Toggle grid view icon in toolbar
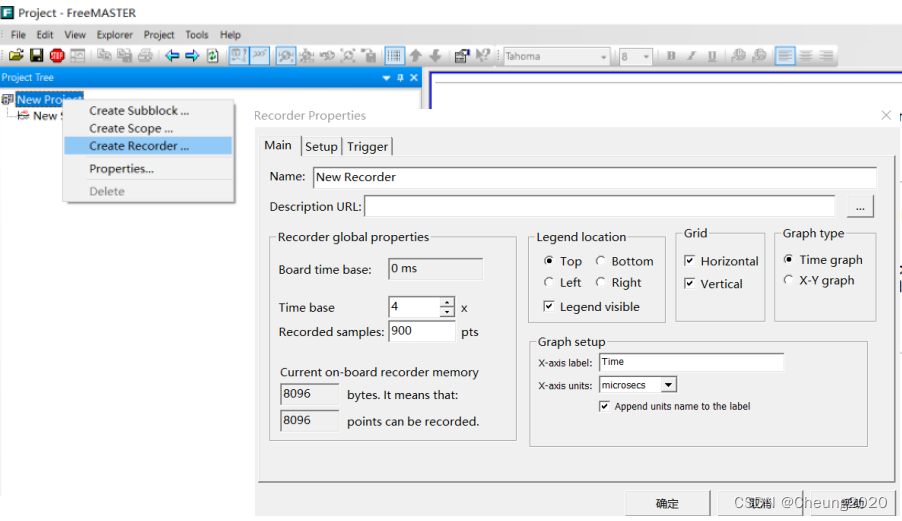The height and width of the screenshot is (521, 902). [x=394, y=56]
